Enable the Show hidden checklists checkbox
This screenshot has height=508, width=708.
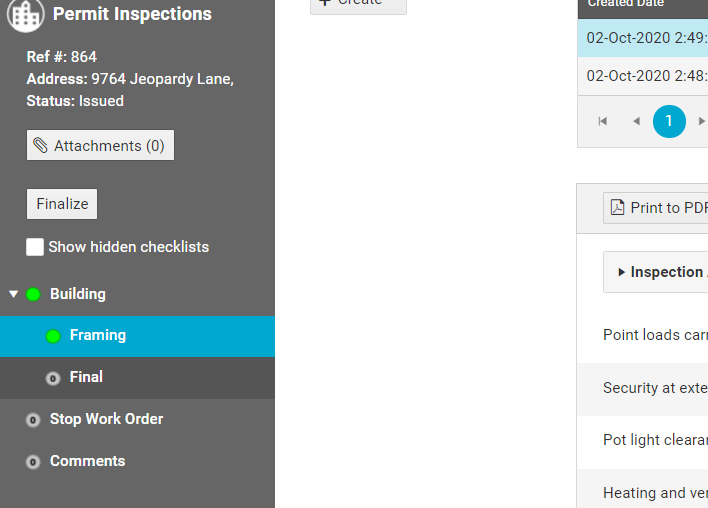click(35, 247)
